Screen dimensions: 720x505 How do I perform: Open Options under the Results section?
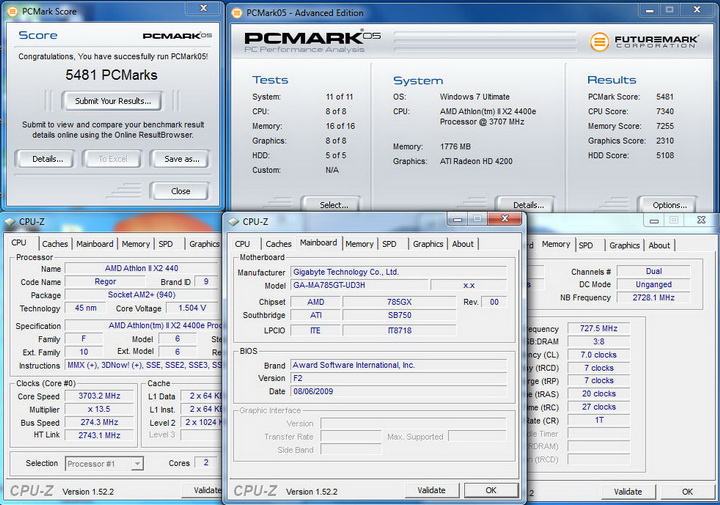(x=669, y=205)
